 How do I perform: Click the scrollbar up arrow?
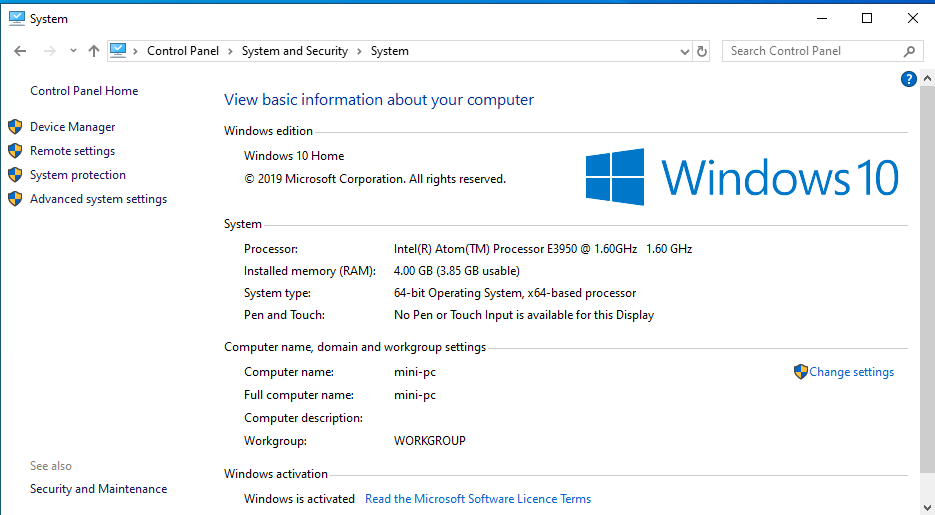coord(927,78)
